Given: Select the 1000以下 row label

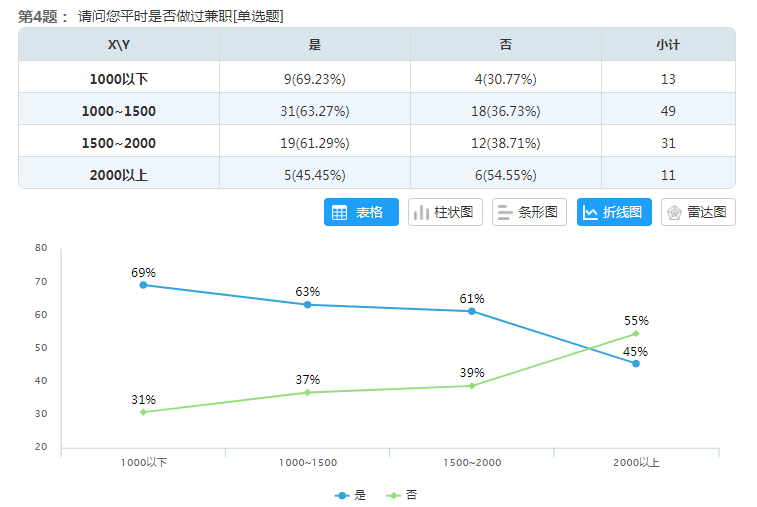Looking at the screenshot, I should 119,79.
